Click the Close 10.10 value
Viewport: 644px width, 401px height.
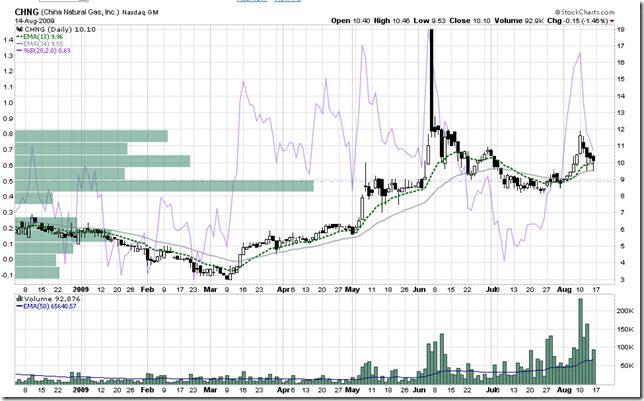tap(470, 21)
